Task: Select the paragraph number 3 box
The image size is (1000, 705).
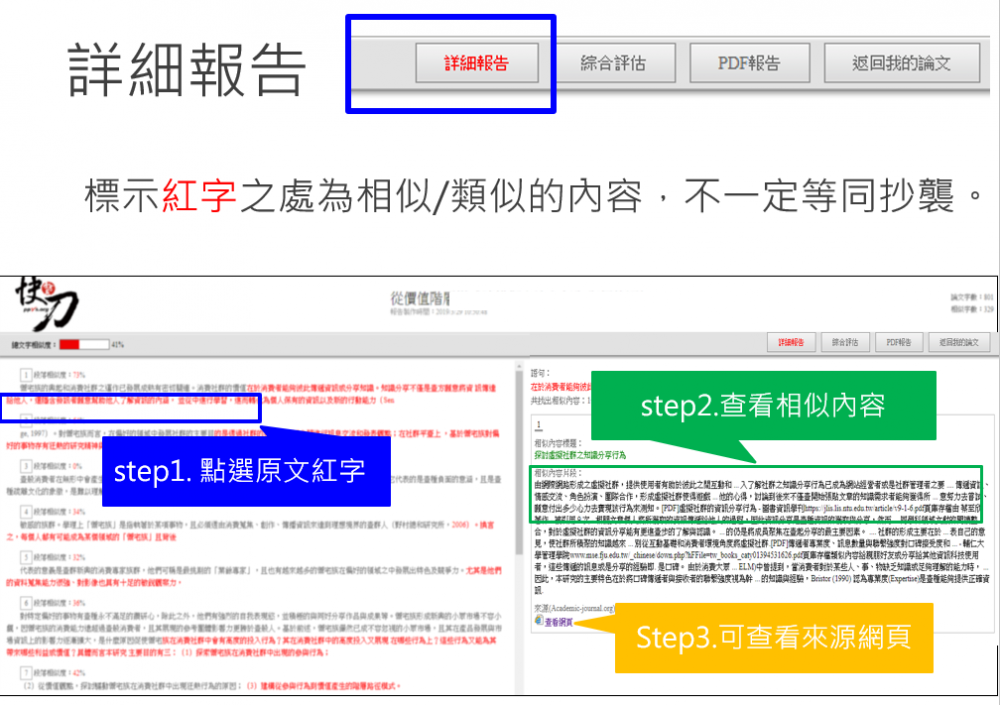Action: coord(26,466)
